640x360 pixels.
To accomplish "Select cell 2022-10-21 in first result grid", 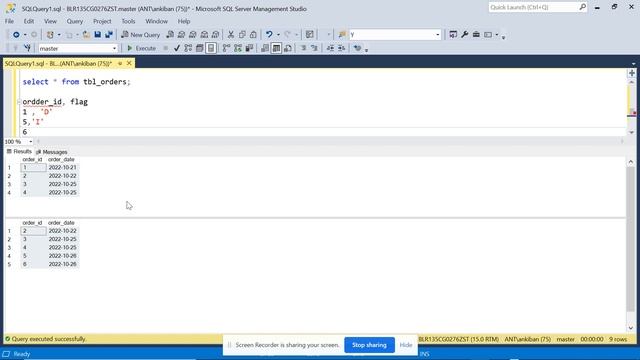I will click(x=62, y=167).
